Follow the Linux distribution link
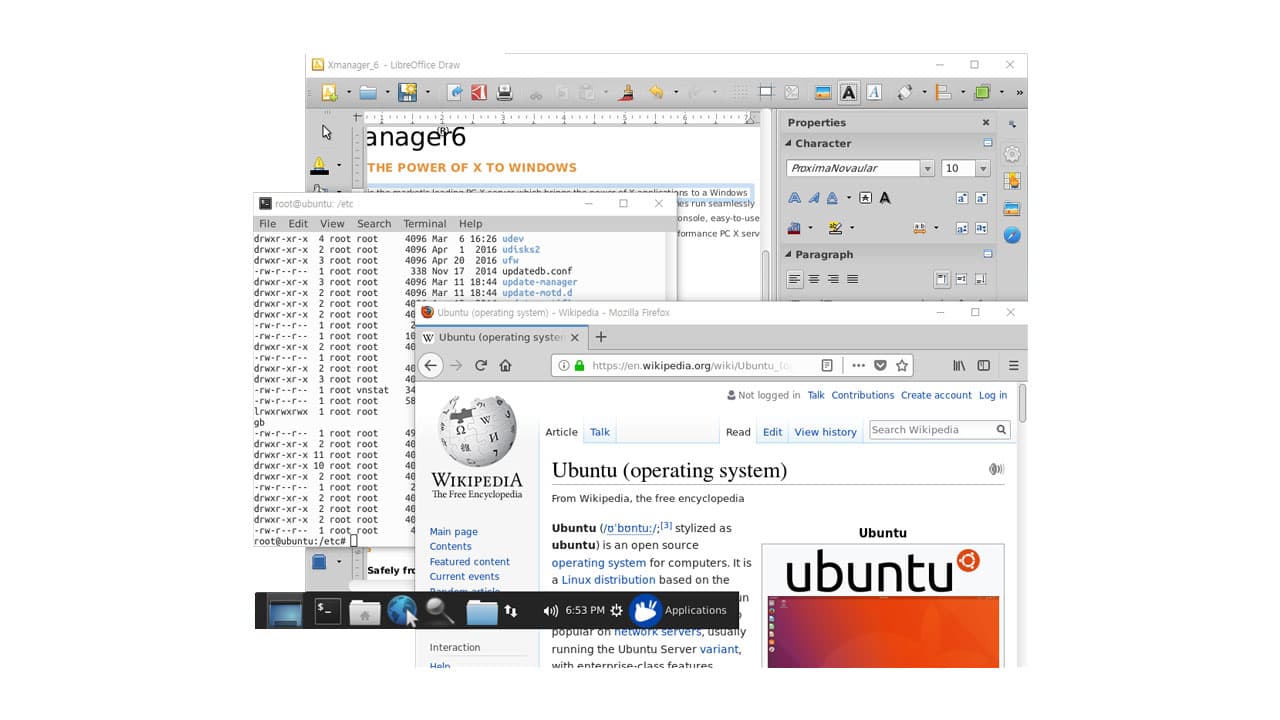The height and width of the screenshot is (720, 1280). tap(607, 579)
